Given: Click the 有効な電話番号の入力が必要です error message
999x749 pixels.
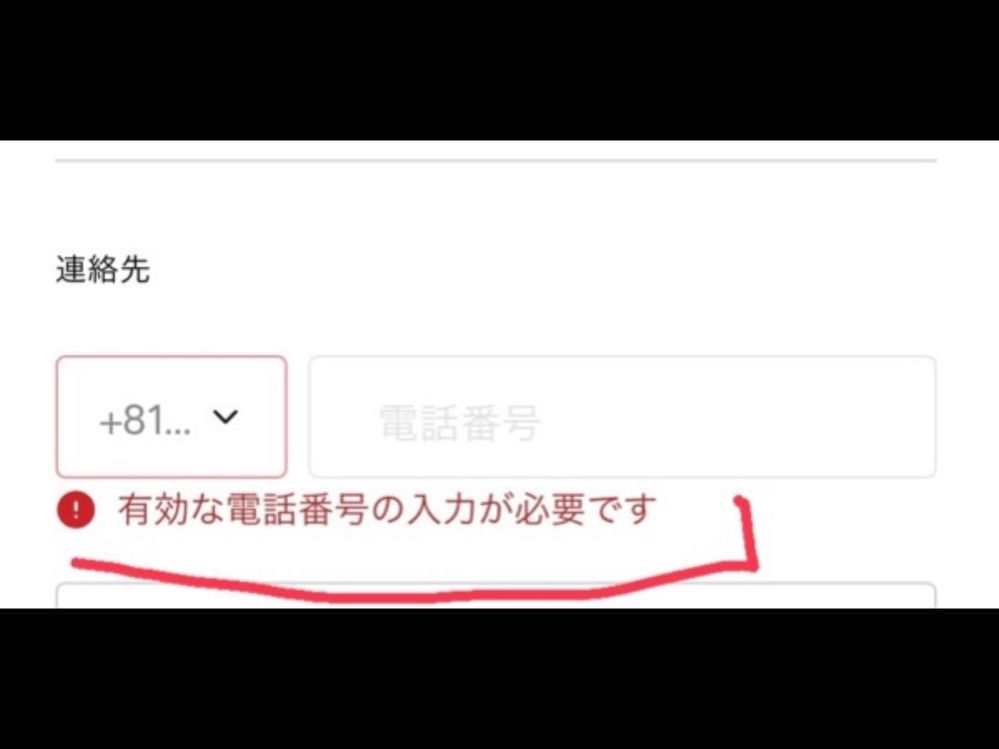Looking at the screenshot, I should (387, 510).
